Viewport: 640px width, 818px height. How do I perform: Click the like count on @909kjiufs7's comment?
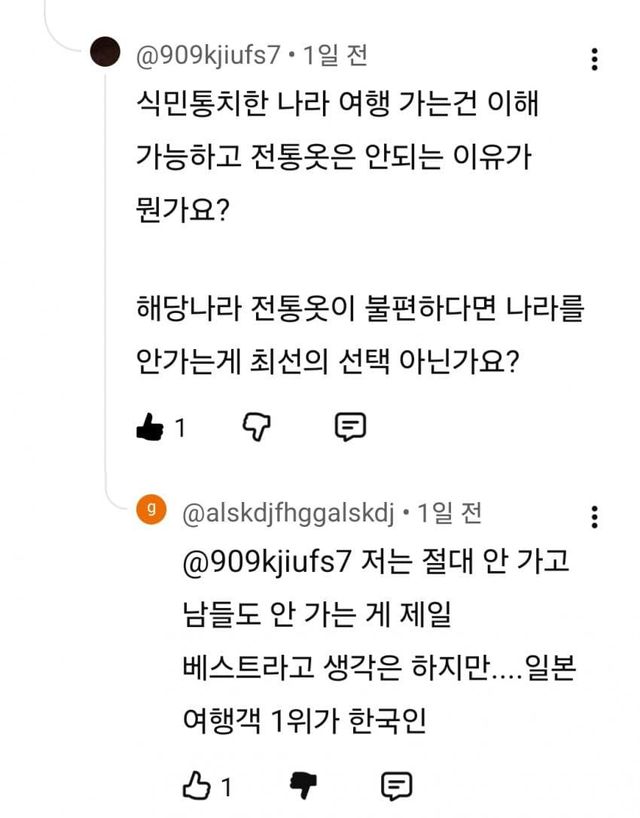click(x=181, y=429)
